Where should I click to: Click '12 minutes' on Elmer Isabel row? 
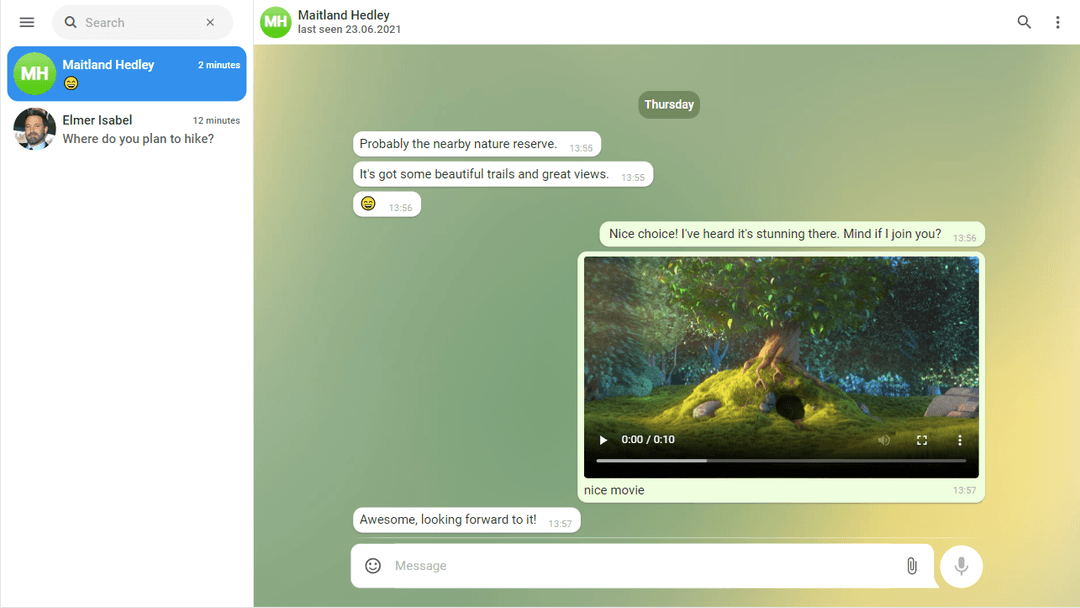(216, 120)
